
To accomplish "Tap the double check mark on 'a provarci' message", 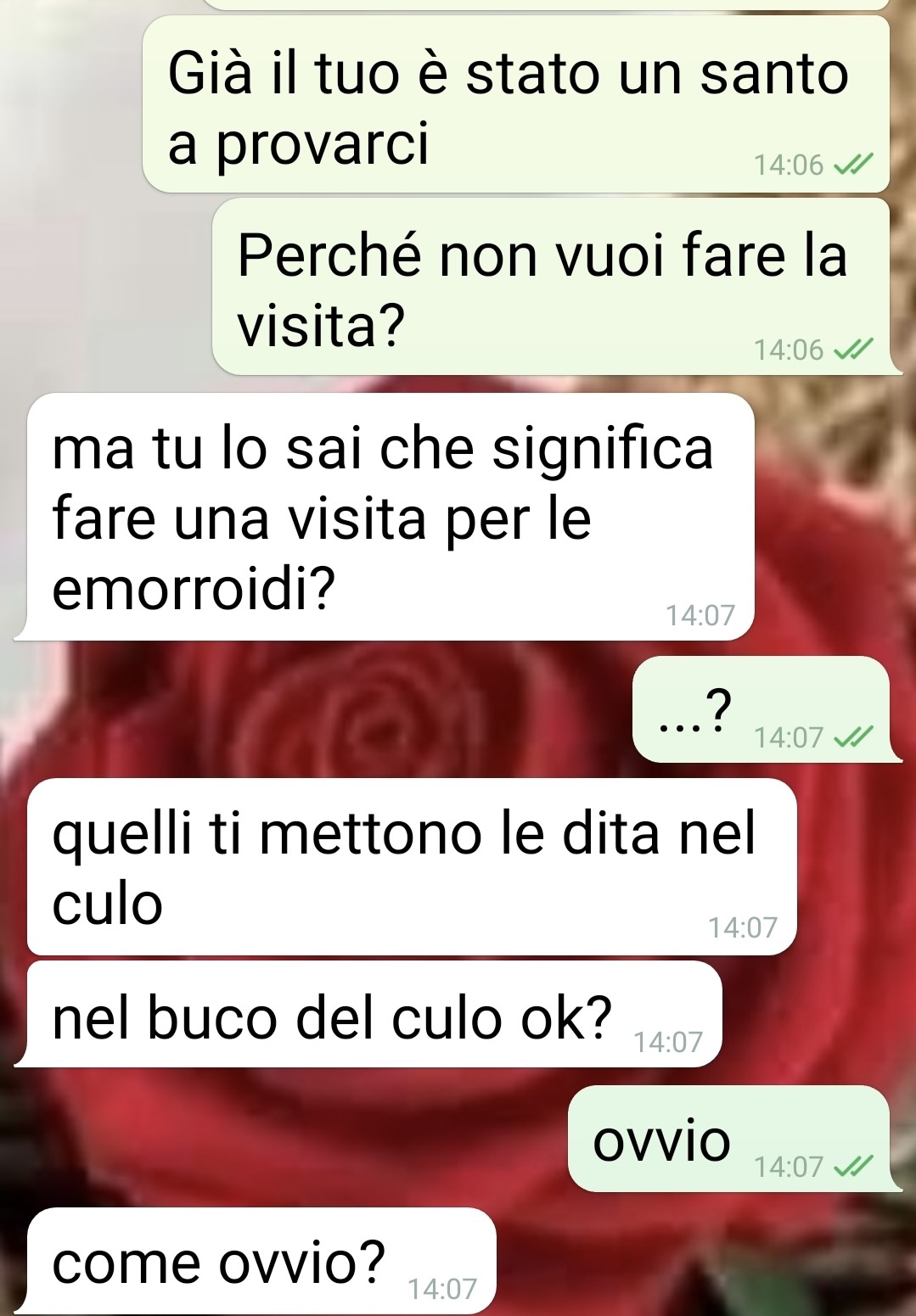I will [853, 165].
